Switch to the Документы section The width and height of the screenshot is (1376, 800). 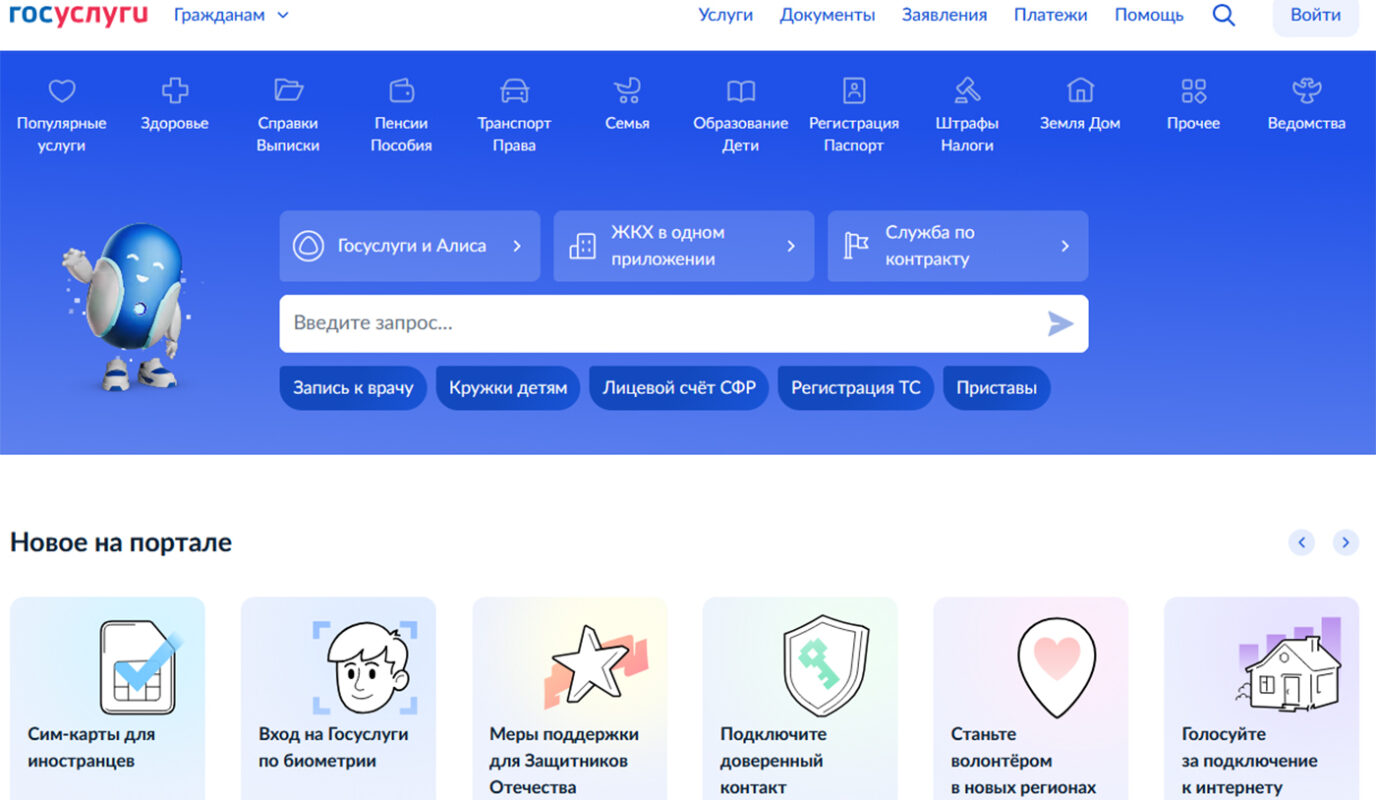pos(827,15)
